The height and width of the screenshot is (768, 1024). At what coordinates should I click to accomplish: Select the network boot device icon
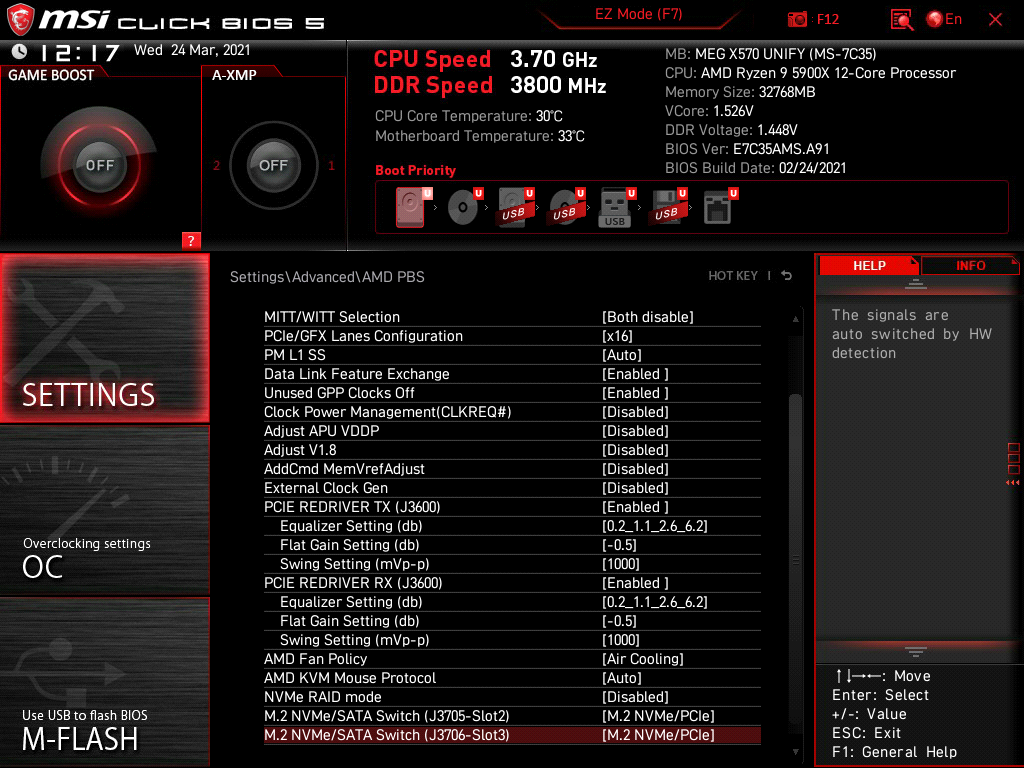(x=718, y=207)
